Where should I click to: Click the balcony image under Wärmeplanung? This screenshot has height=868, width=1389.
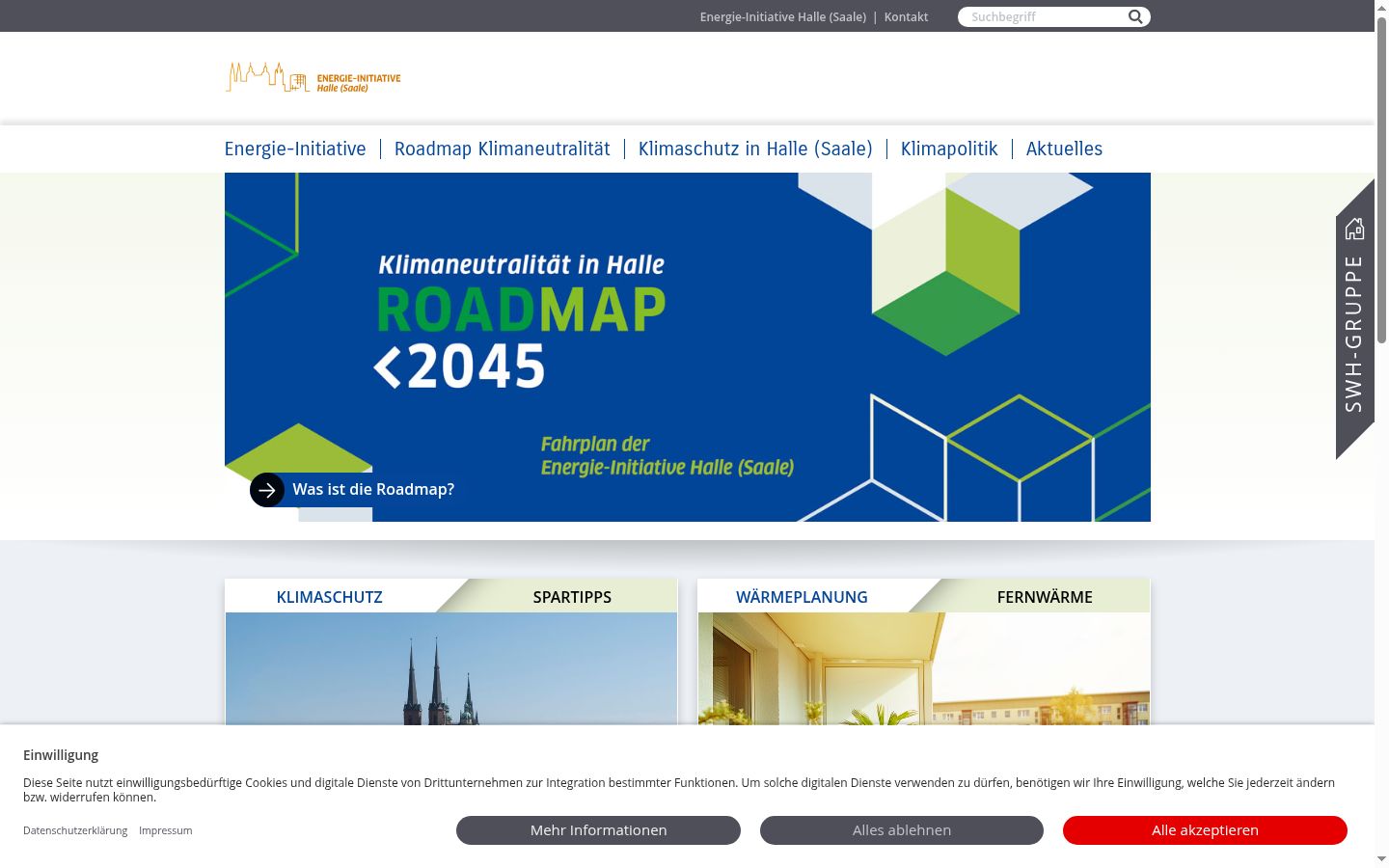pos(924,668)
